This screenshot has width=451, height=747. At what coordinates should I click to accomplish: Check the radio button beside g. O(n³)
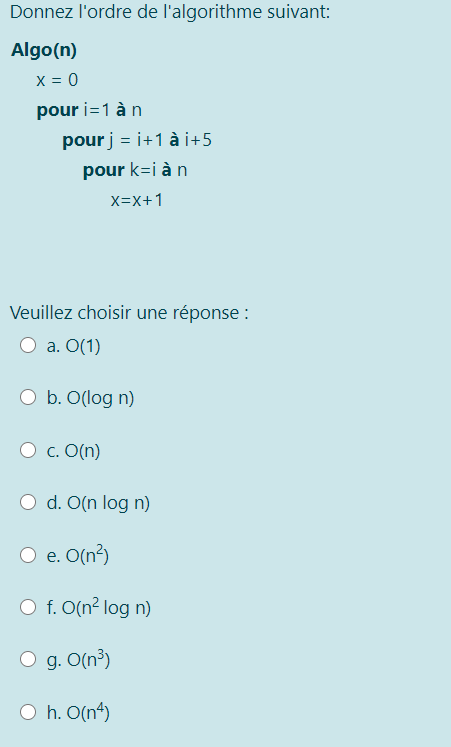28,659
